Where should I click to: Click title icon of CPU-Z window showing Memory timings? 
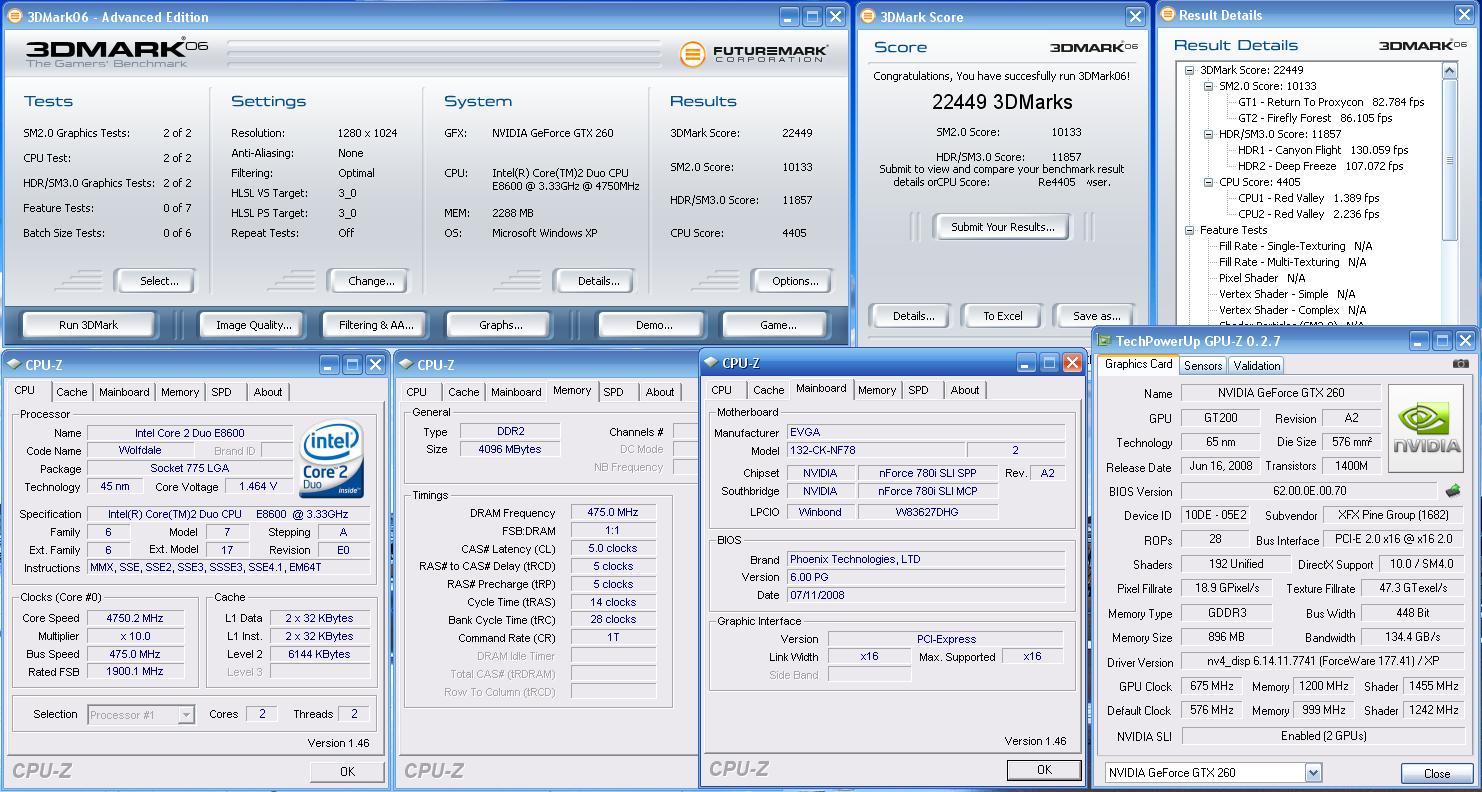406,365
